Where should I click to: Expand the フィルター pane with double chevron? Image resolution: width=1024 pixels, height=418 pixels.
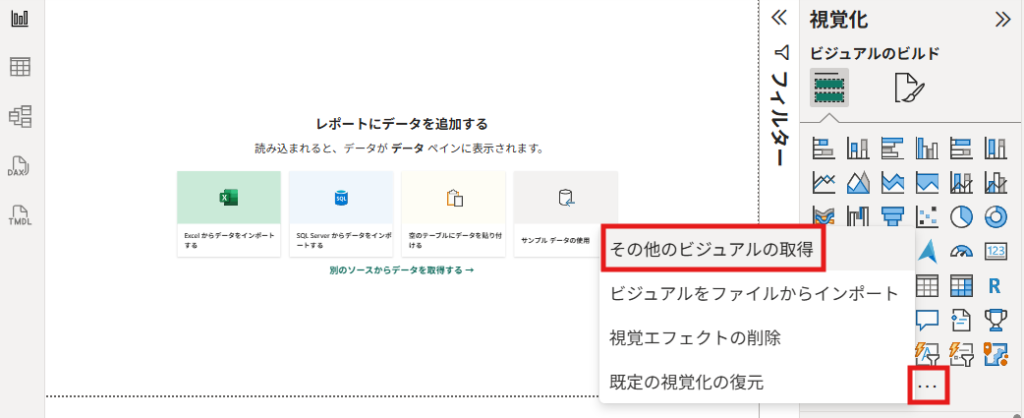point(782,18)
